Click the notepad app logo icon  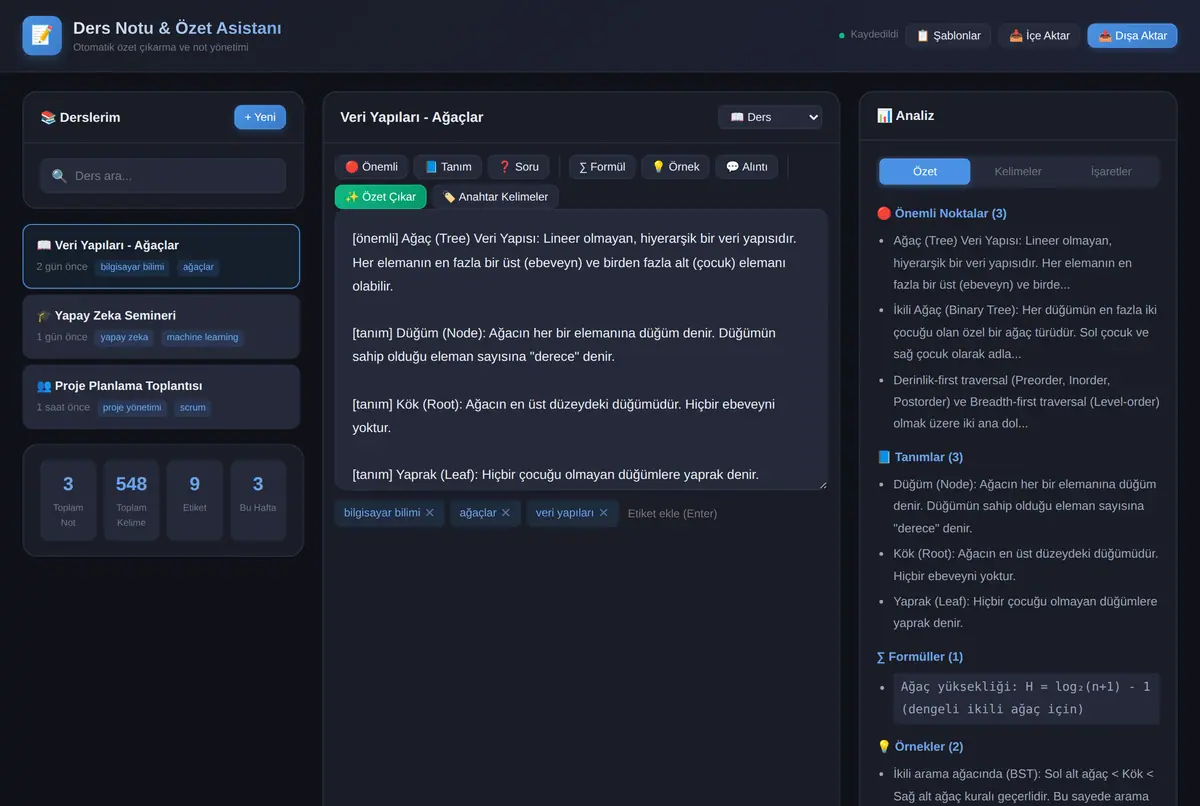42,35
